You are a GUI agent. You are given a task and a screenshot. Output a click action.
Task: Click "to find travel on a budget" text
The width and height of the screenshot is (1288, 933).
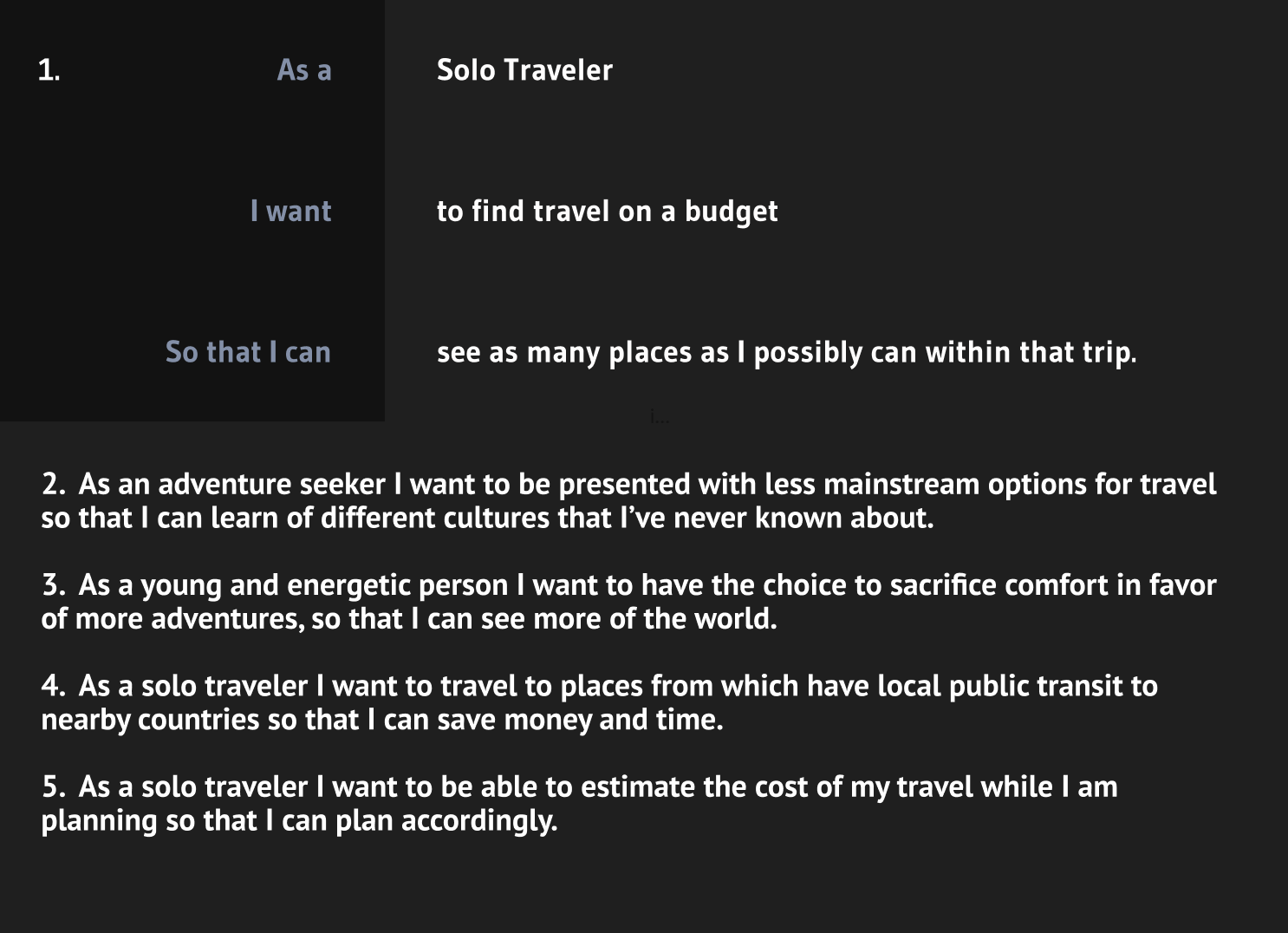pyautogui.click(x=607, y=212)
